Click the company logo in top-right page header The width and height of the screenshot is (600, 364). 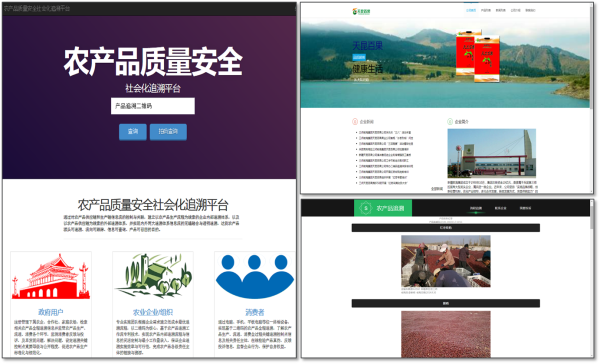pos(361,11)
